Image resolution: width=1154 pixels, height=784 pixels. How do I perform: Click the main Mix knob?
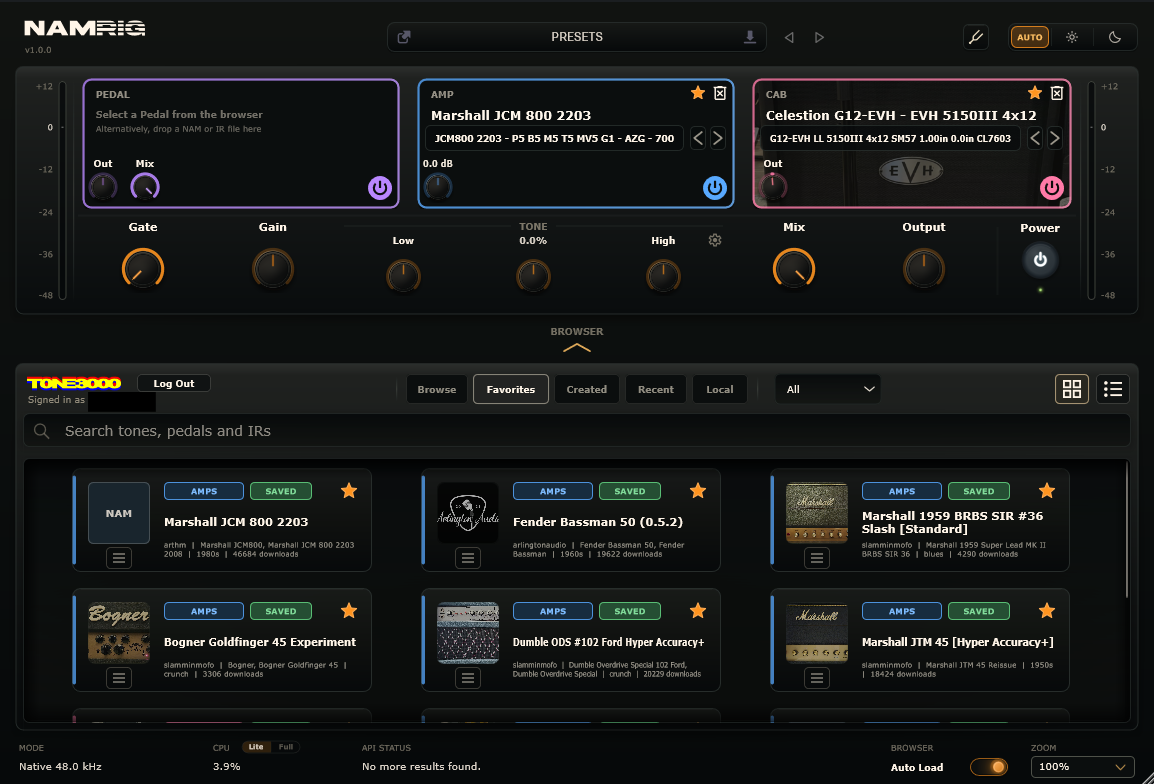[793, 269]
